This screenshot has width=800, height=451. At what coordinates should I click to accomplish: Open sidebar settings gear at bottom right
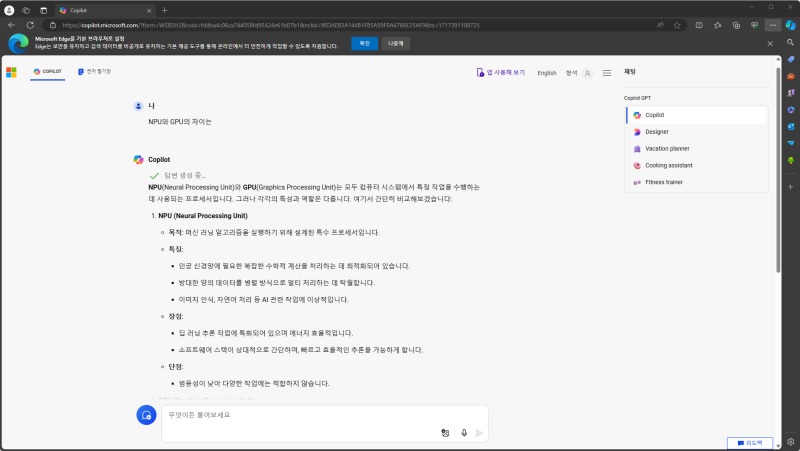790,442
